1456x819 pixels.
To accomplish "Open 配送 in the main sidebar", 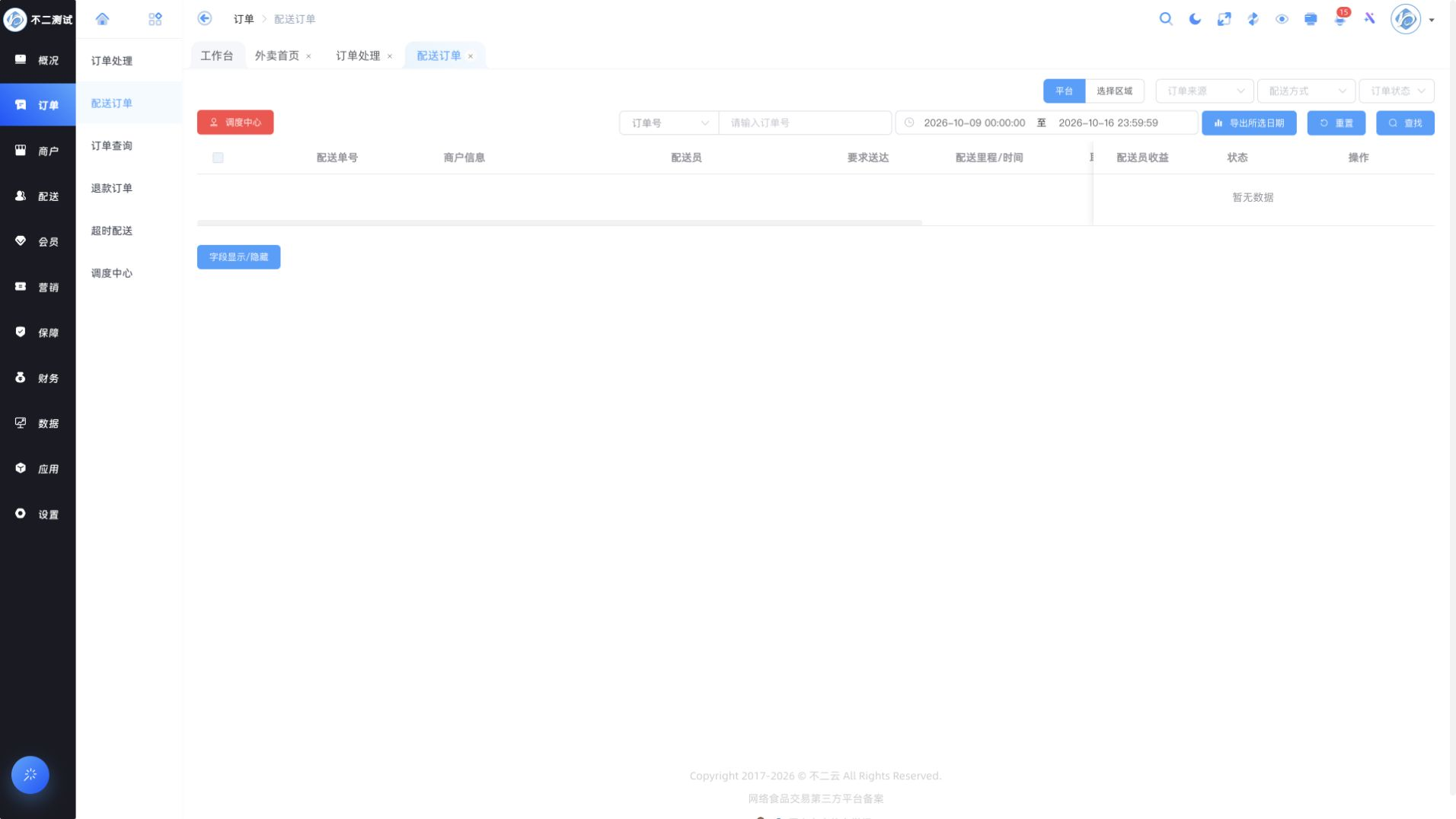I will [37, 196].
